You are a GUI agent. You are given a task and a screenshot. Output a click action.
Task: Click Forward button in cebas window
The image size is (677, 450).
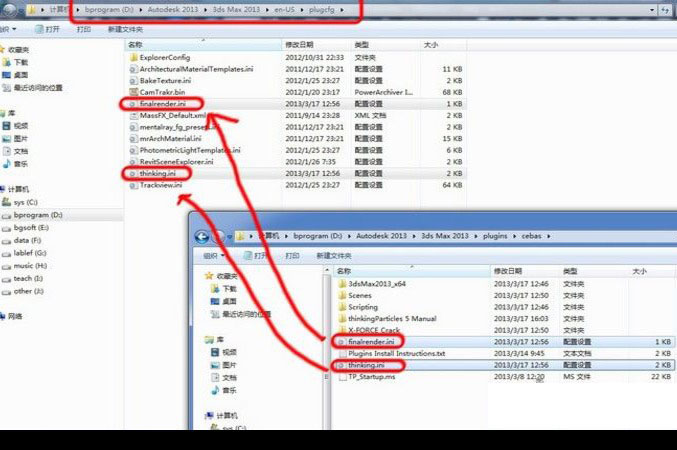pos(219,237)
